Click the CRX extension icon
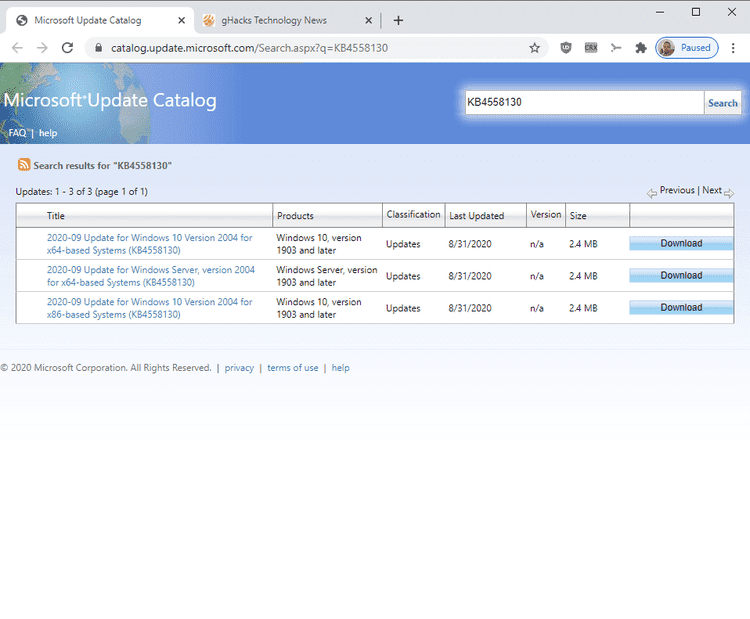This screenshot has width=750, height=619. click(591, 48)
